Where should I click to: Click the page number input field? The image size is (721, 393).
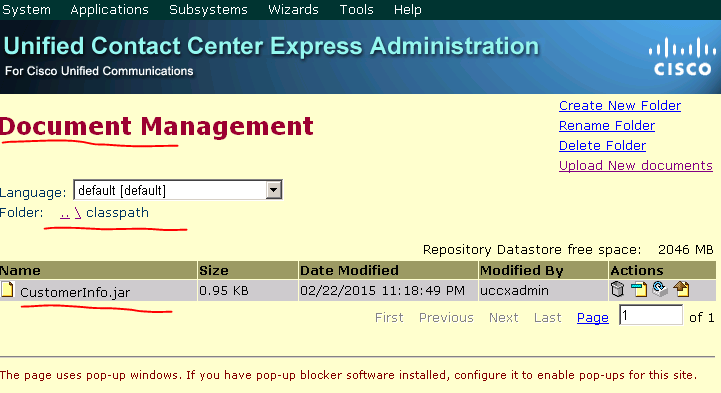click(x=651, y=315)
